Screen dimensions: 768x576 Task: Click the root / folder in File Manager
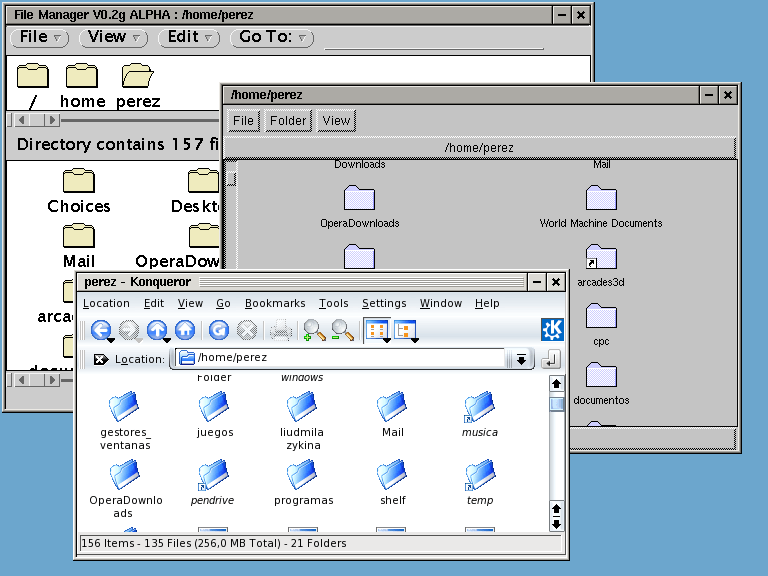33,85
